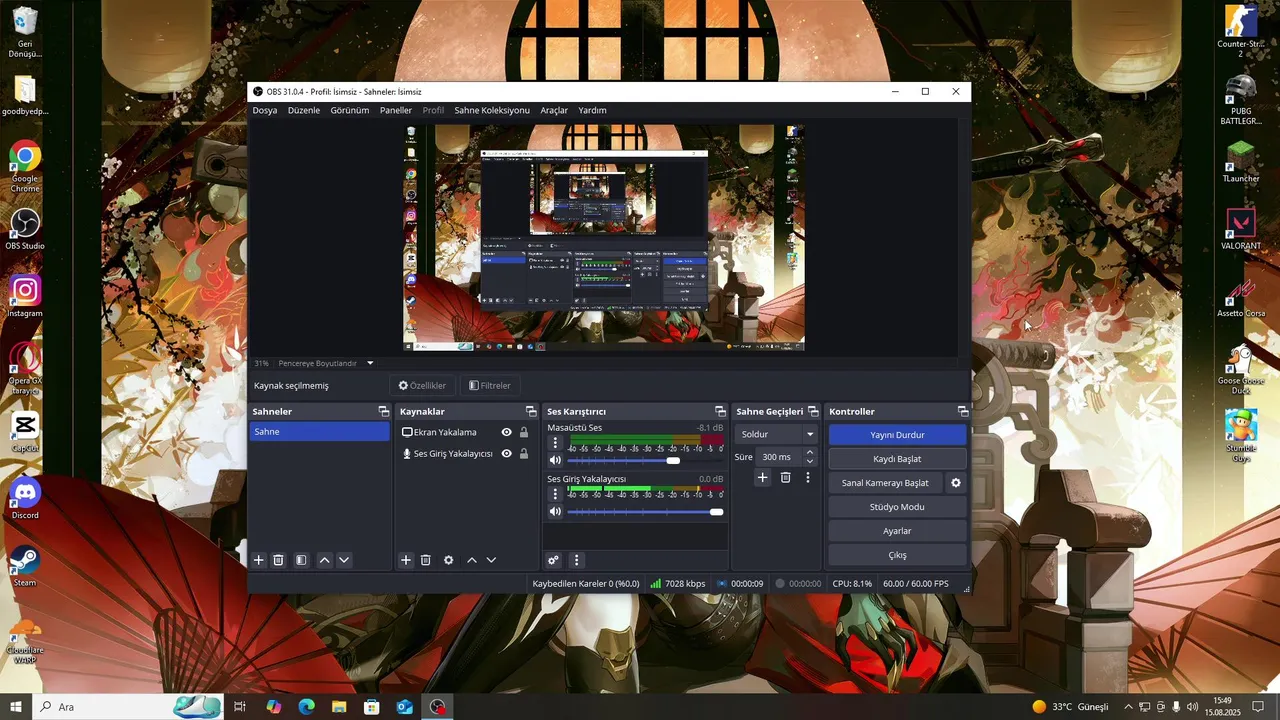Open Ayarlar settings button
Screen dimensions: 1280x720
(x=897, y=531)
